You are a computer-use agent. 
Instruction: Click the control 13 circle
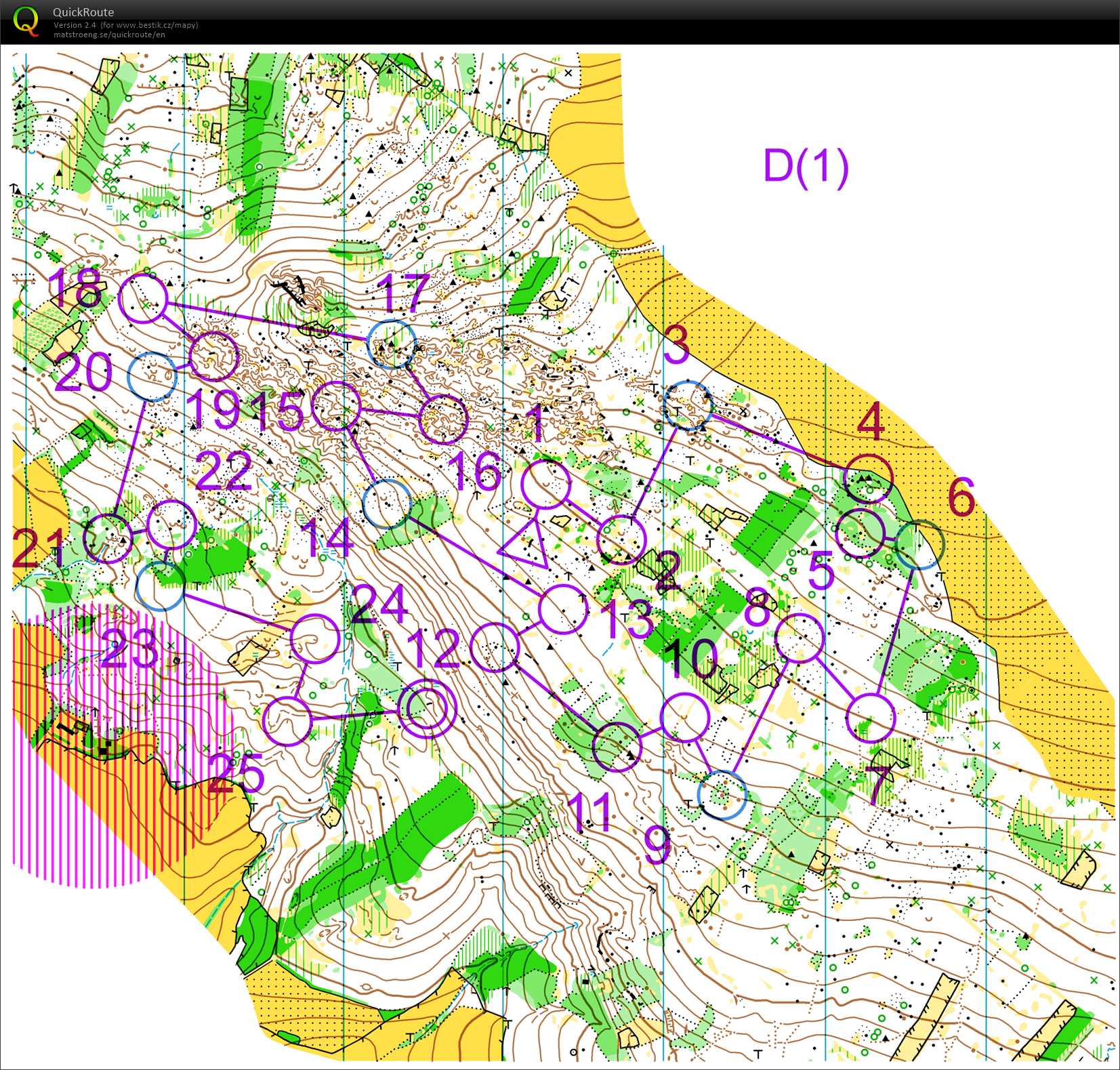pos(563,609)
